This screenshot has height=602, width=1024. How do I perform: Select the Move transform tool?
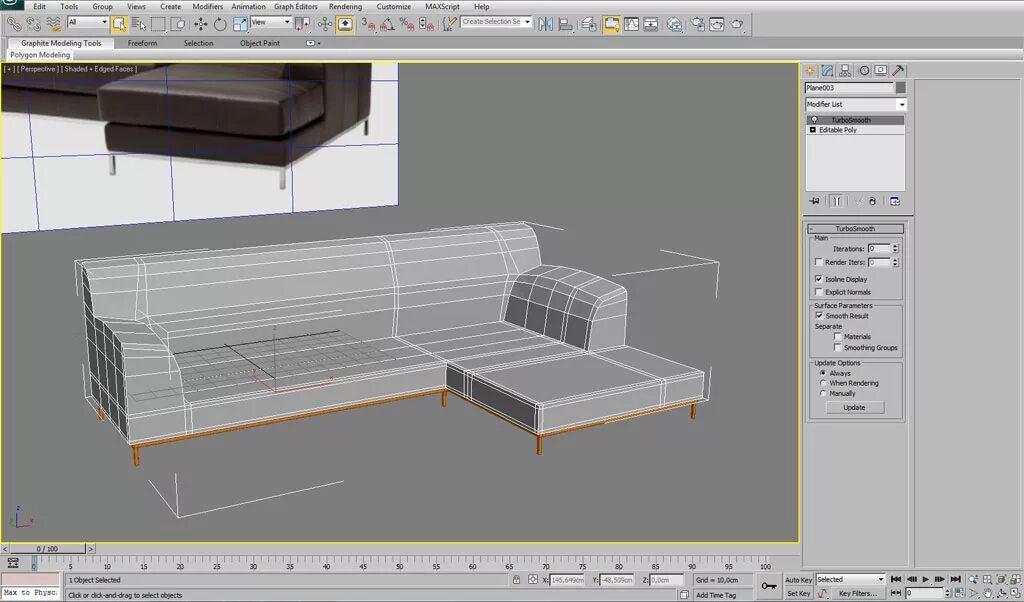(x=201, y=23)
